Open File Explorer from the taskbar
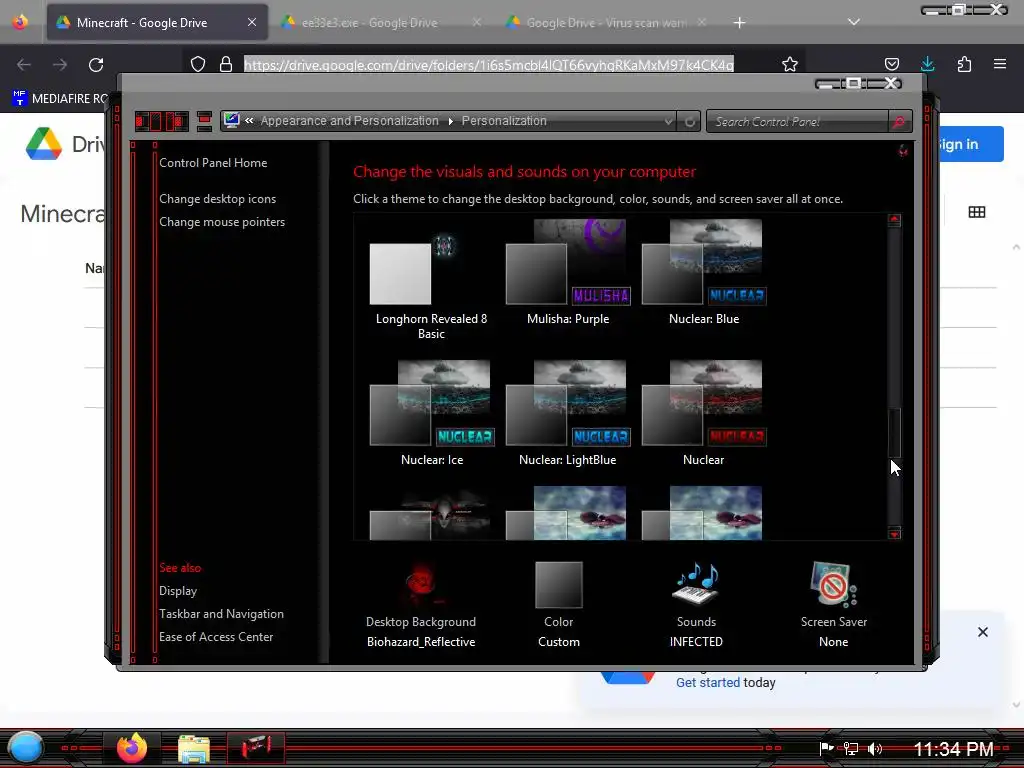The width and height of the screenshot is (1024, 768). coord(194,748)
